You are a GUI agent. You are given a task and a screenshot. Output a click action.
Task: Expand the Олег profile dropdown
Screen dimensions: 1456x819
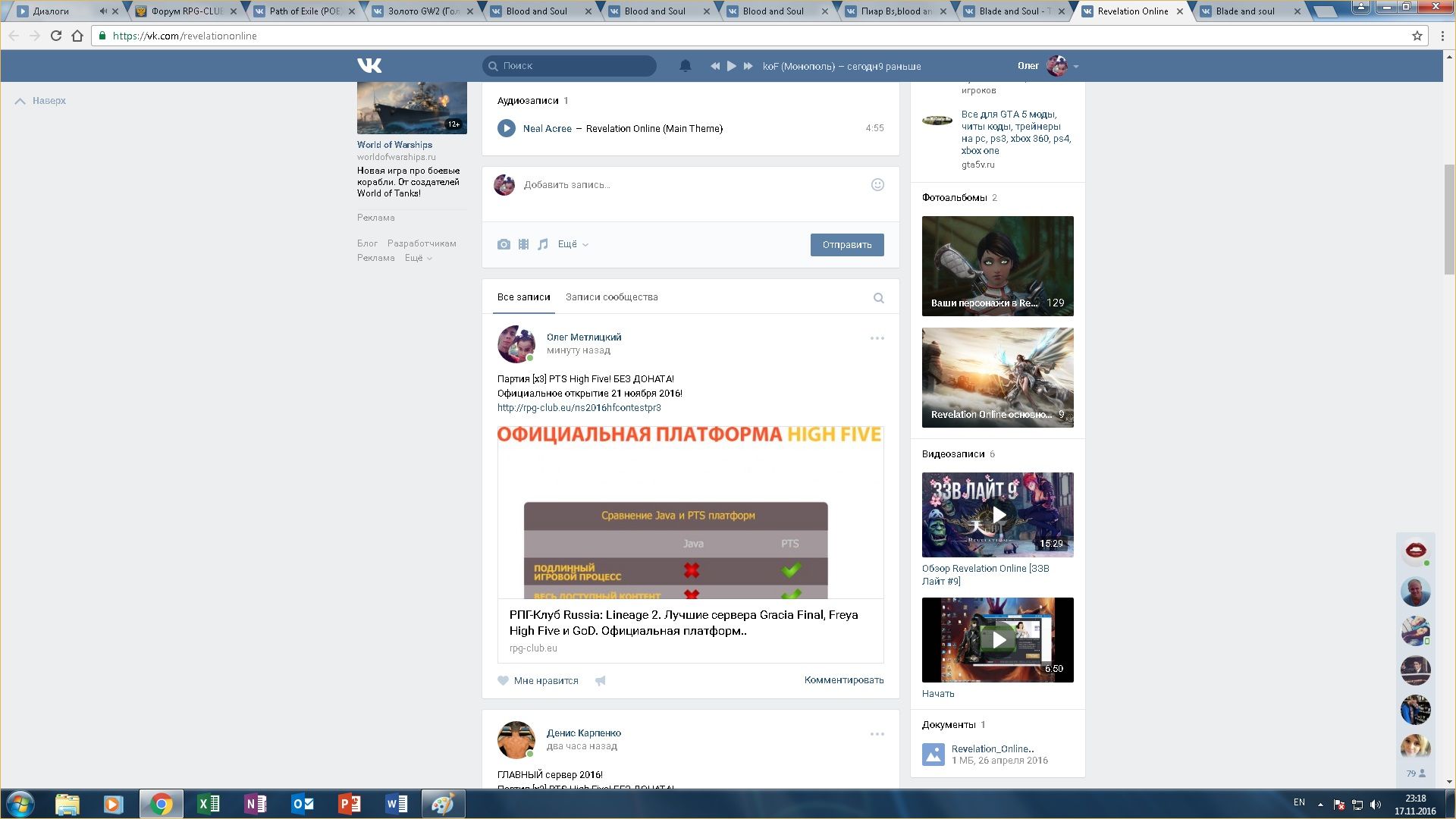point(1075,66)
